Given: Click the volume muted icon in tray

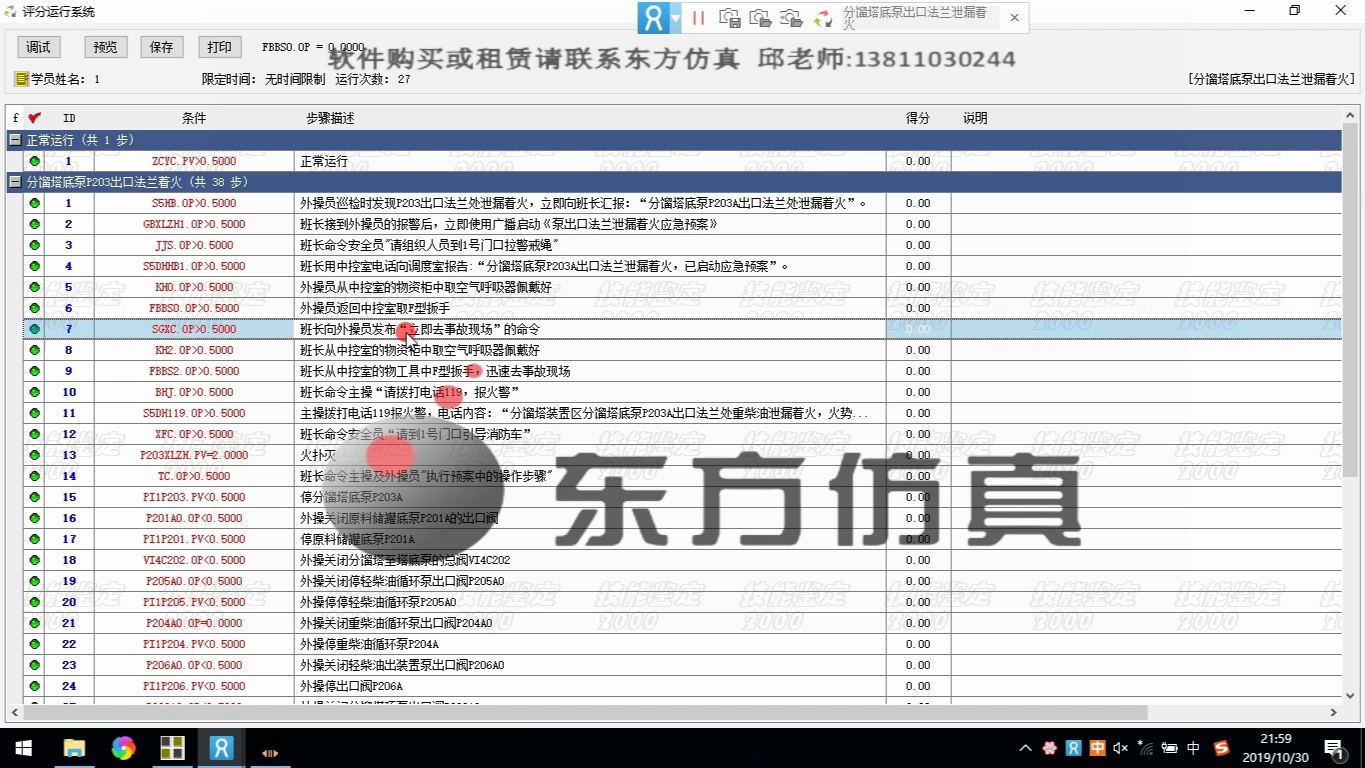Looking at the screenshot, I should point(1120,748).
